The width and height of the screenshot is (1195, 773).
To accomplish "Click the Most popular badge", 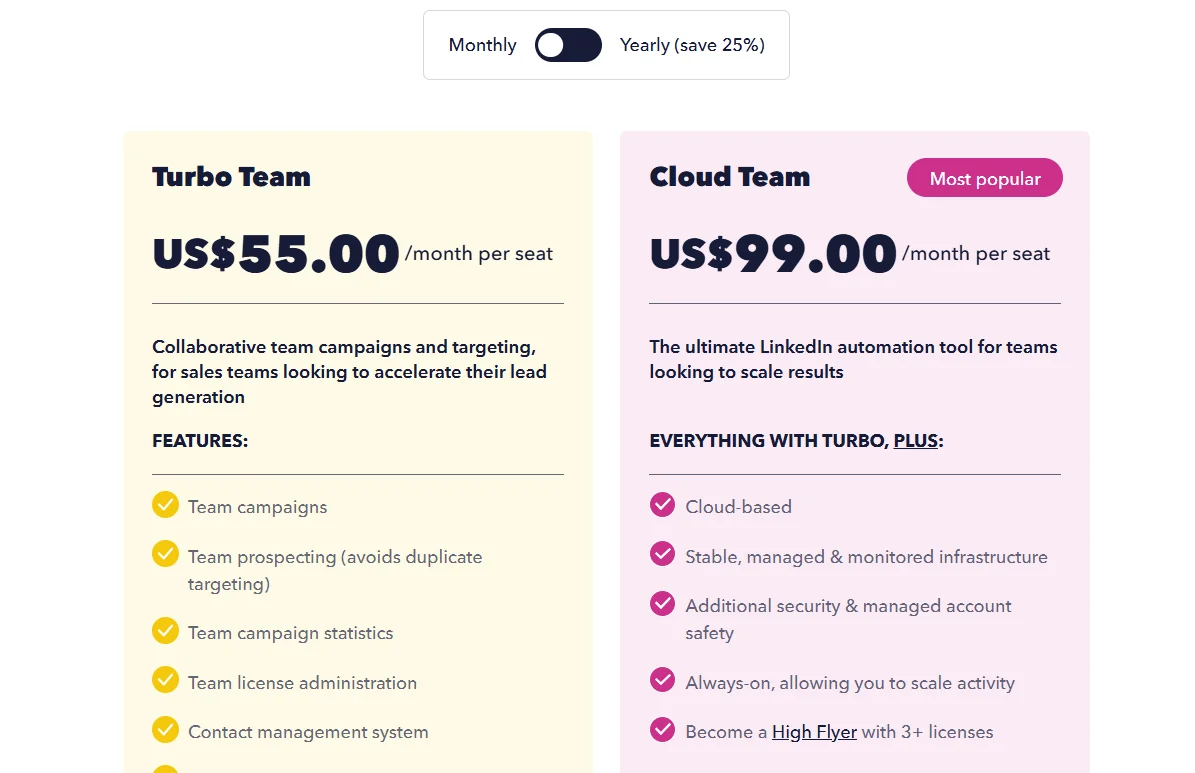I will pos(984,179).
